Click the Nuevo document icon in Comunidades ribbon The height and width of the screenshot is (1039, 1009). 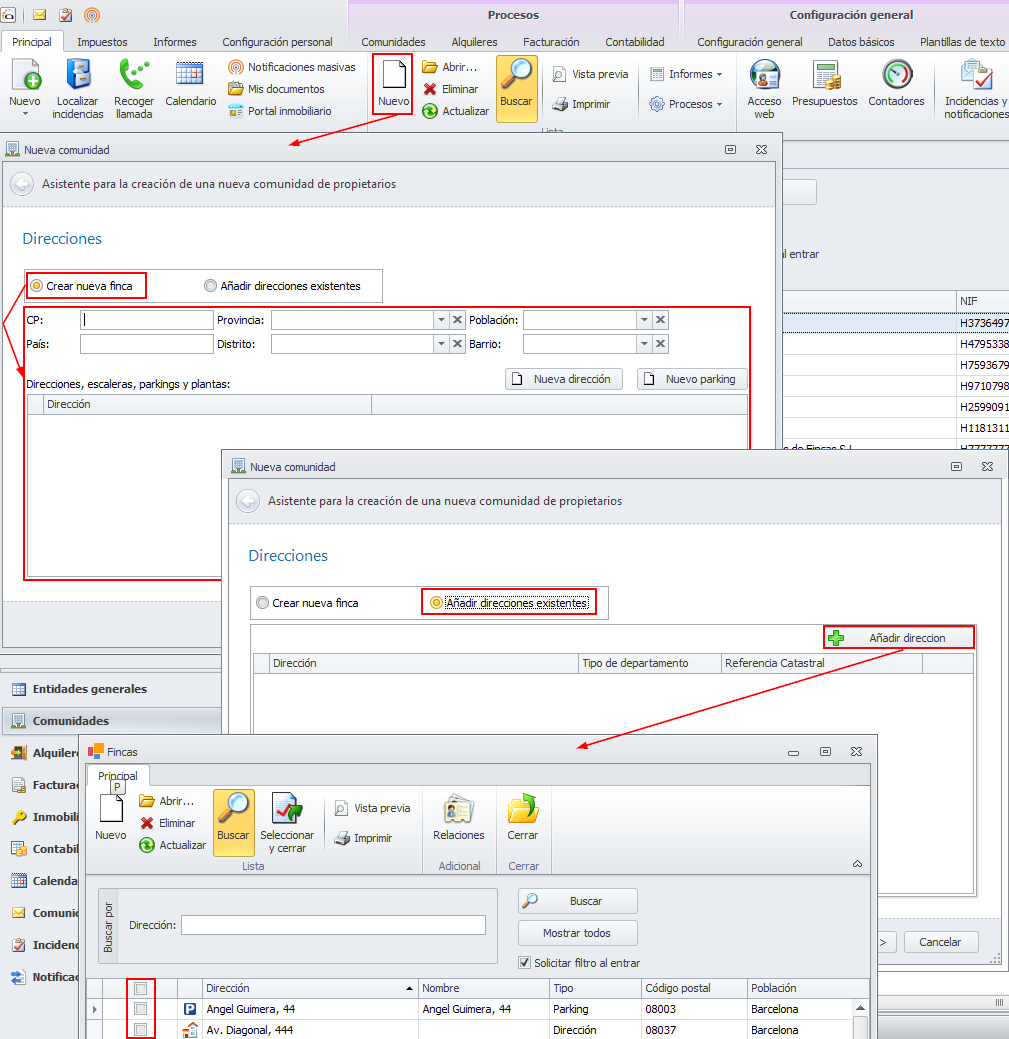pyautogui.click(x=394, y=83)
